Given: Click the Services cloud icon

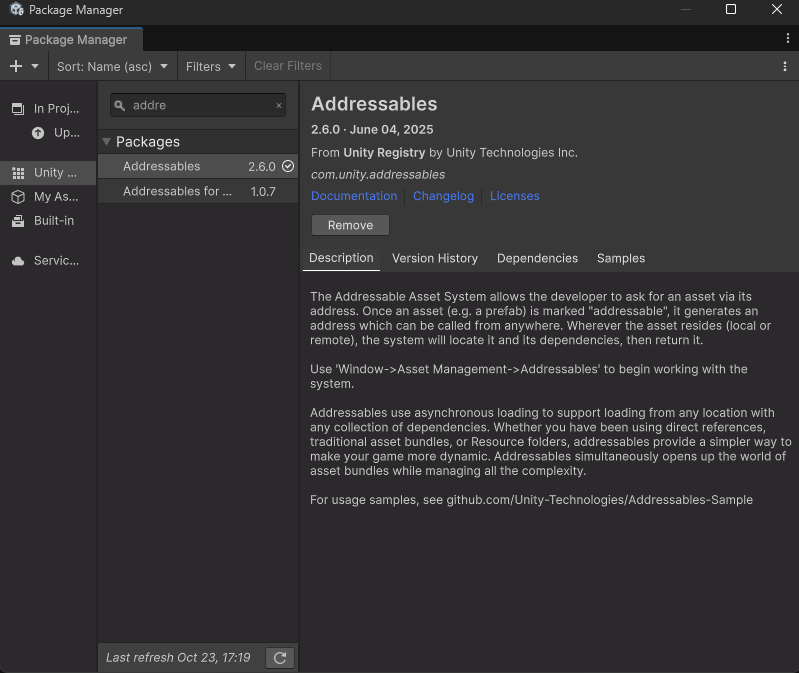Looking at the screenshot, I should (x=18, y=261).
